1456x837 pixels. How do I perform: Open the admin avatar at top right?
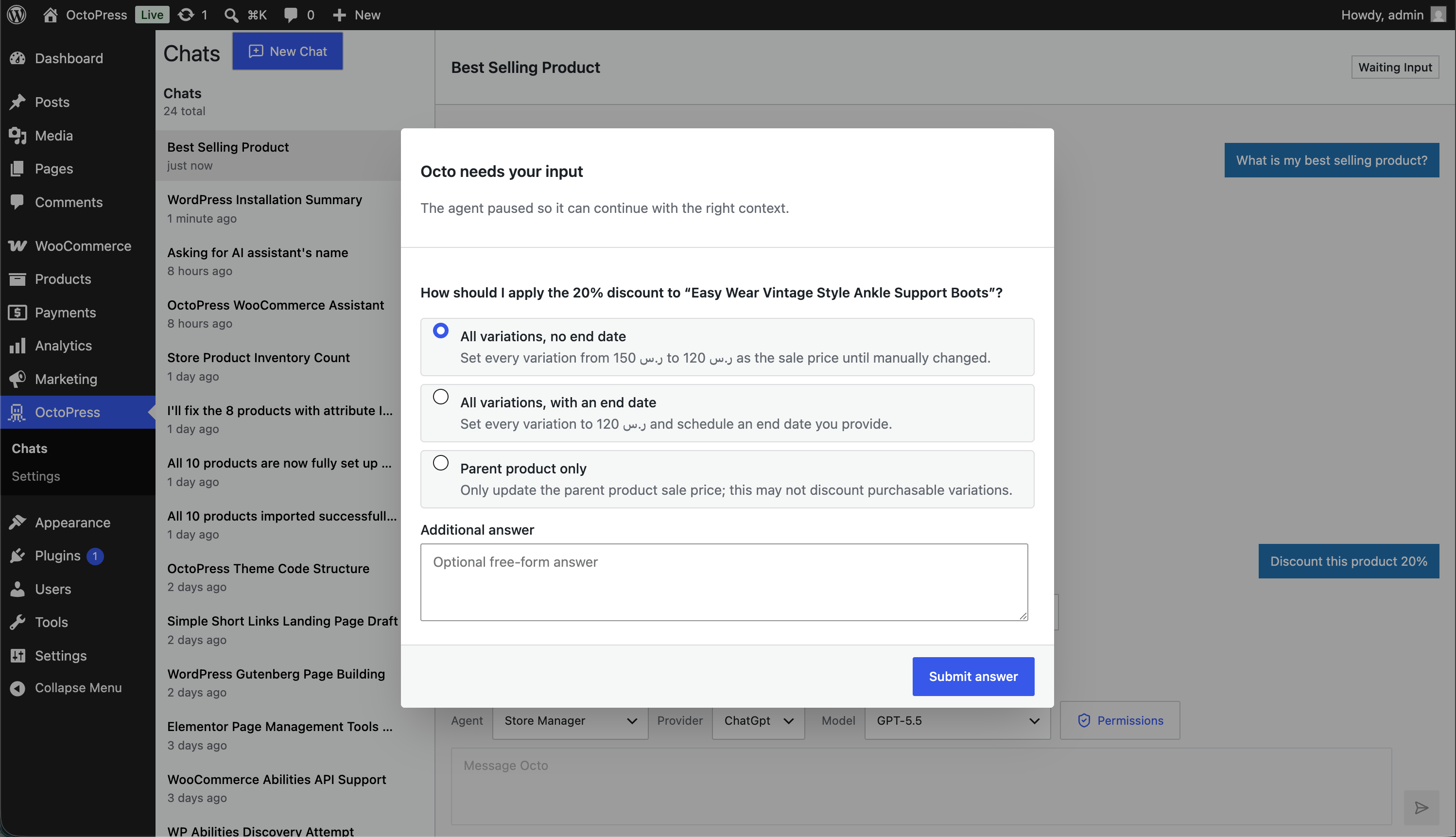(1438, 15)
